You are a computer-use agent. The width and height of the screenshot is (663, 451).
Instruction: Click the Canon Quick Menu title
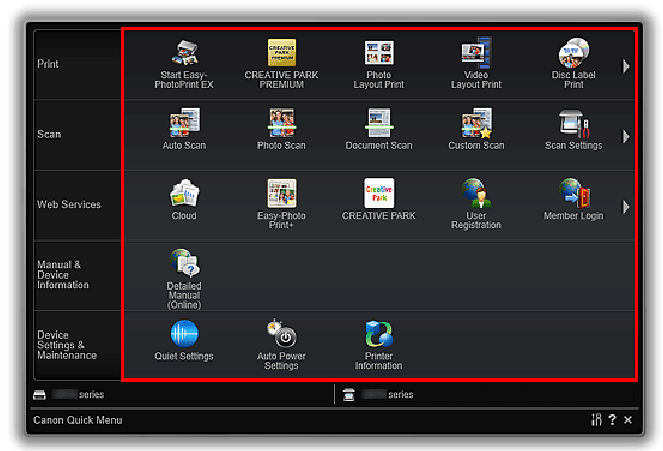tap(78, 420)
